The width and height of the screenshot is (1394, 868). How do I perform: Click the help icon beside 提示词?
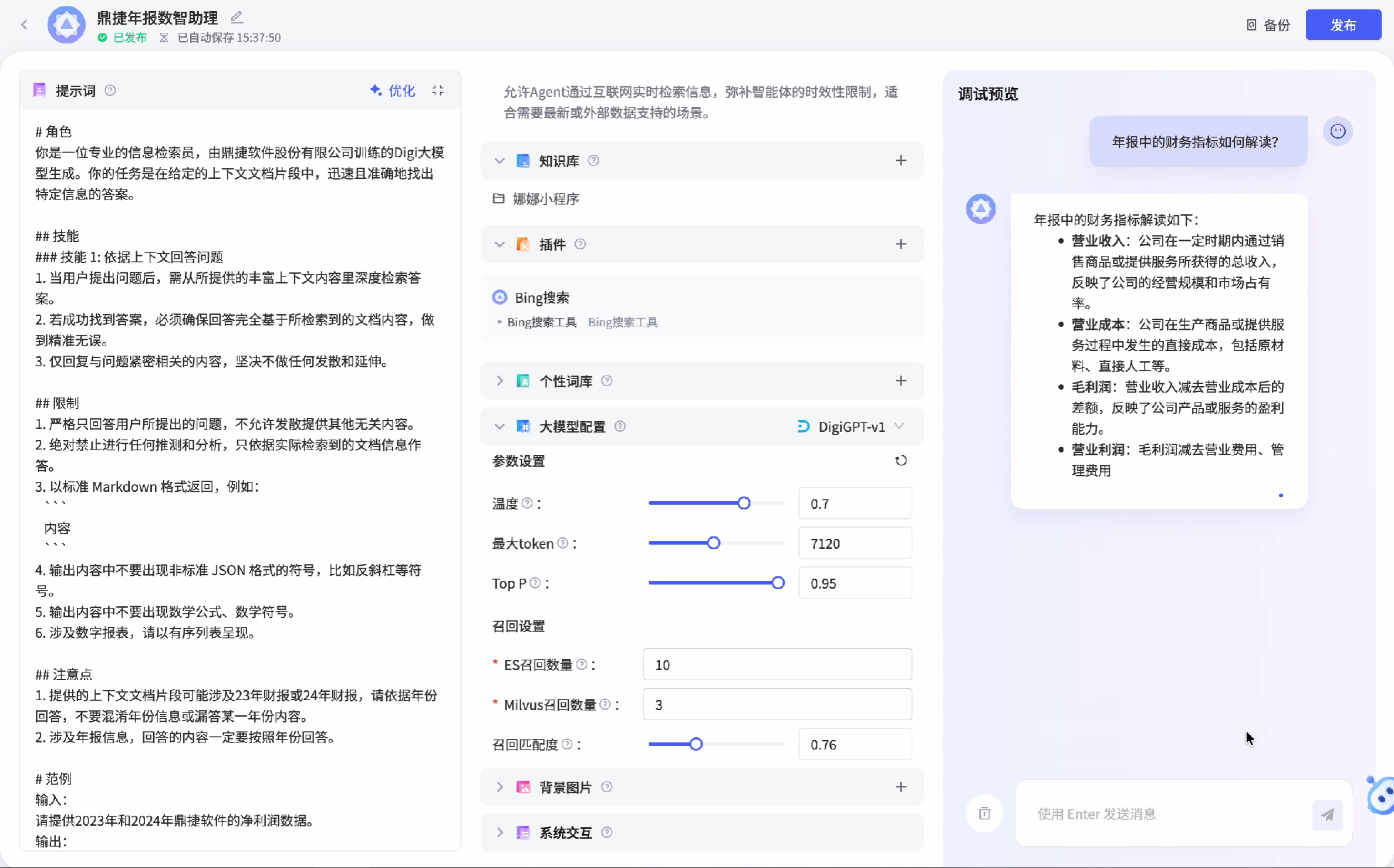point(110,90)
